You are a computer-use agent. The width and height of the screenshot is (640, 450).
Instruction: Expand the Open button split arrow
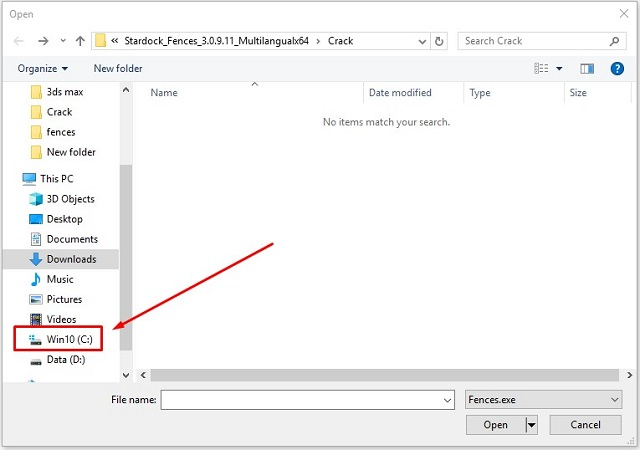tap(531, 425)
